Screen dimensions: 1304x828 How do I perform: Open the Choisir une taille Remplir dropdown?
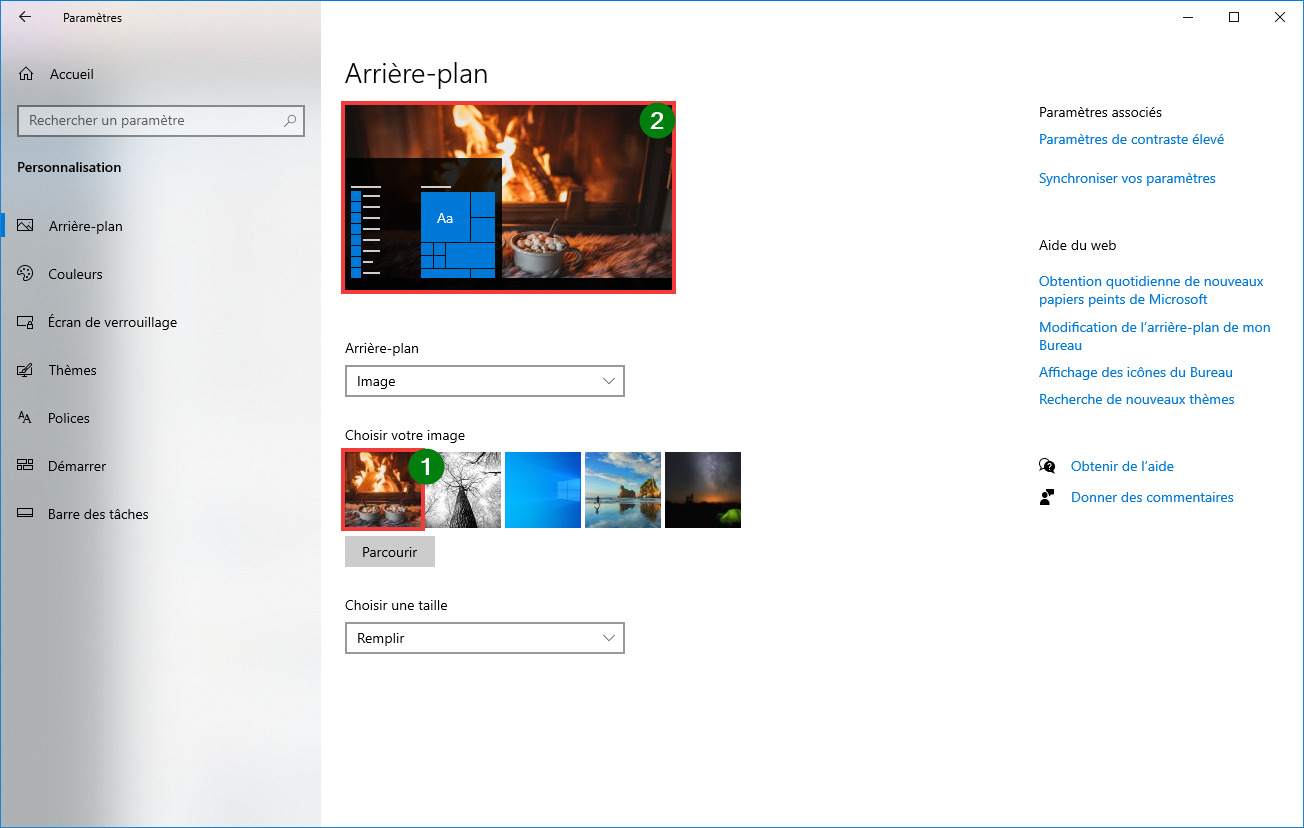click(x=485, y=638)
